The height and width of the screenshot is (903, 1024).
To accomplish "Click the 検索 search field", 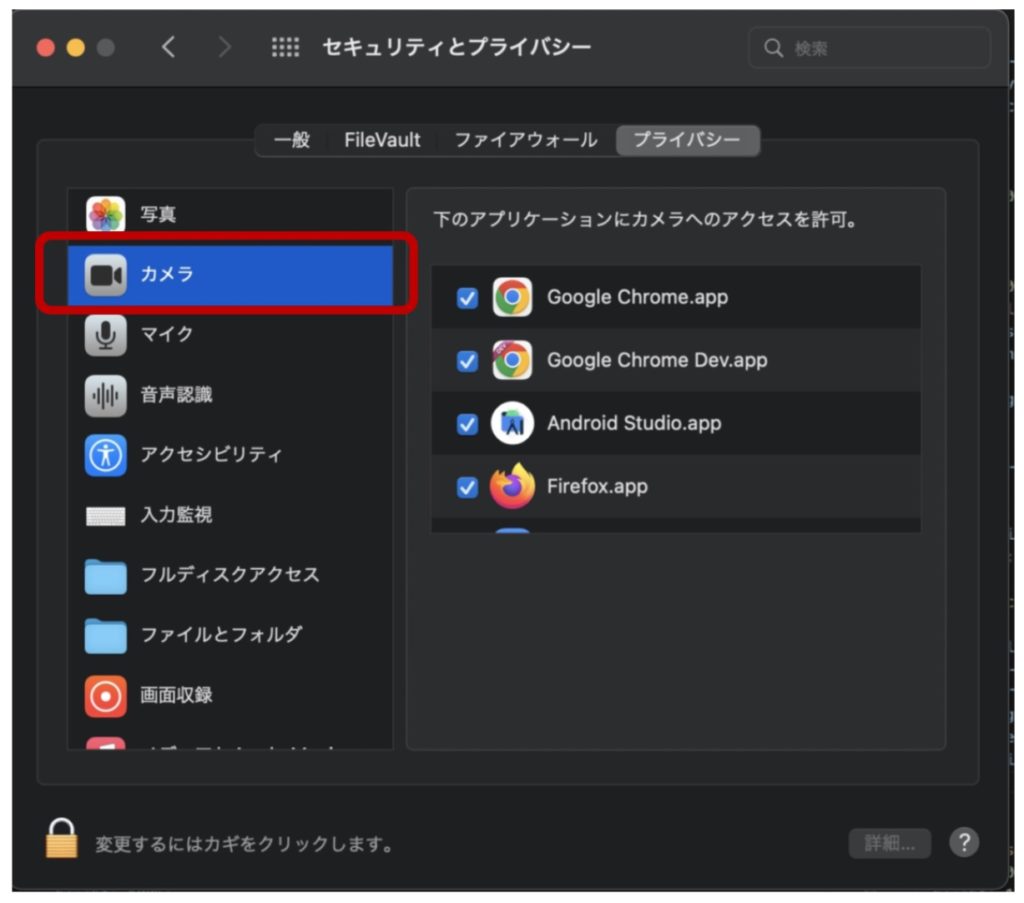I will pos(870,48).
